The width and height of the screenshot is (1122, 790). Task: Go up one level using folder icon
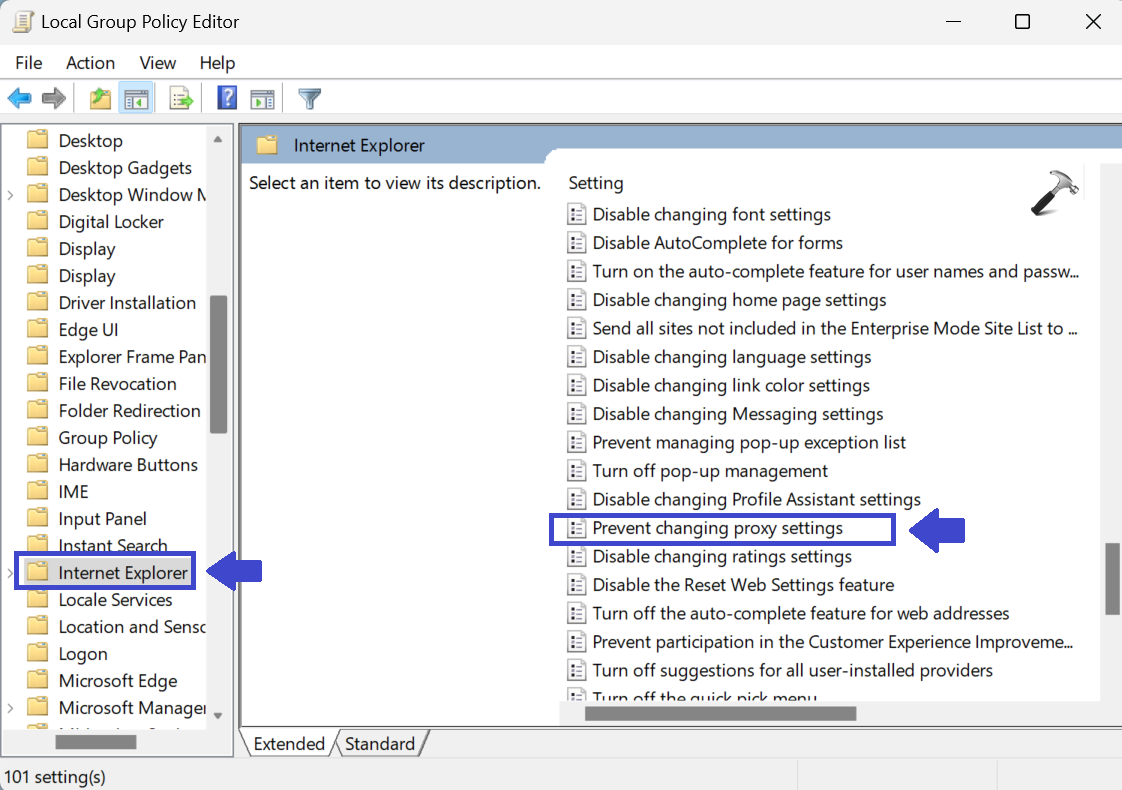pyautogui.click(x=100, y=98)
